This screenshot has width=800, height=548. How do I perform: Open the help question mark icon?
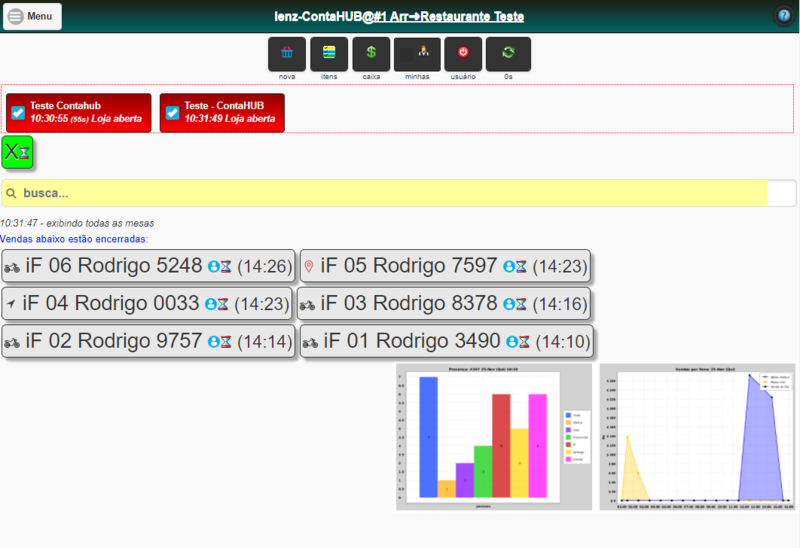[784, 16]
